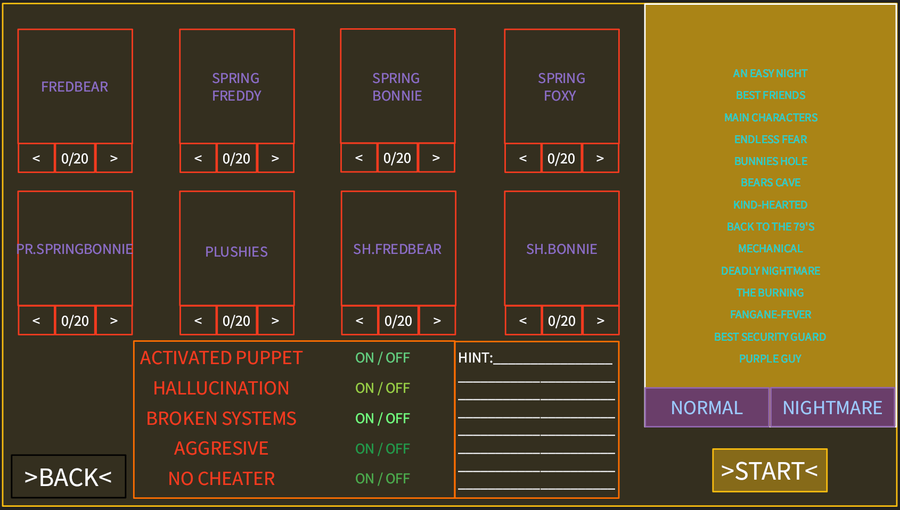Switch to Normal mode tab
This screenshot has width=900, height=510.
click(x=707, y=407)
